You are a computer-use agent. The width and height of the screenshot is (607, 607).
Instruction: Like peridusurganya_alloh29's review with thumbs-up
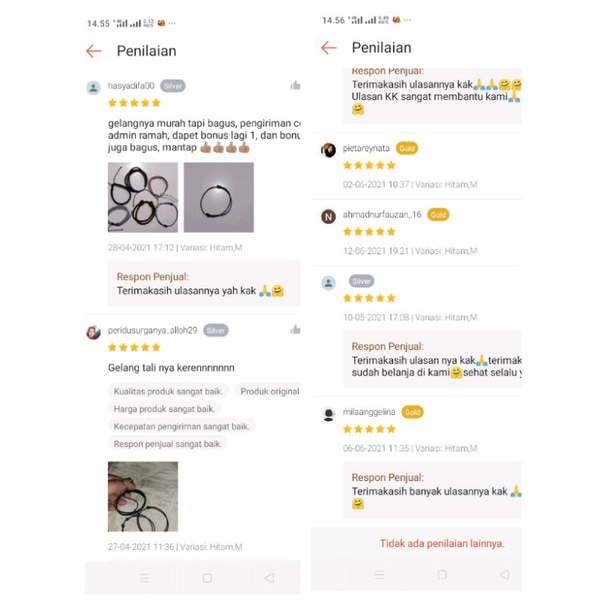click(x=295, y=330)
